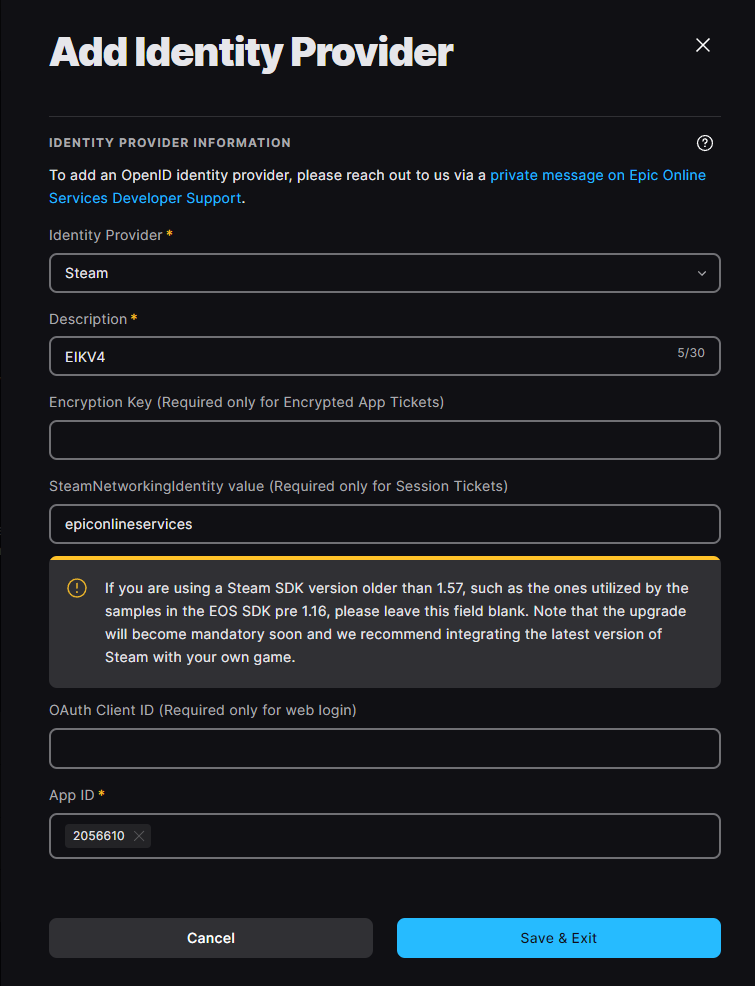755x986 pixels.
Task: Click the Identity Provider Information section header
Action: click(170, 143)
